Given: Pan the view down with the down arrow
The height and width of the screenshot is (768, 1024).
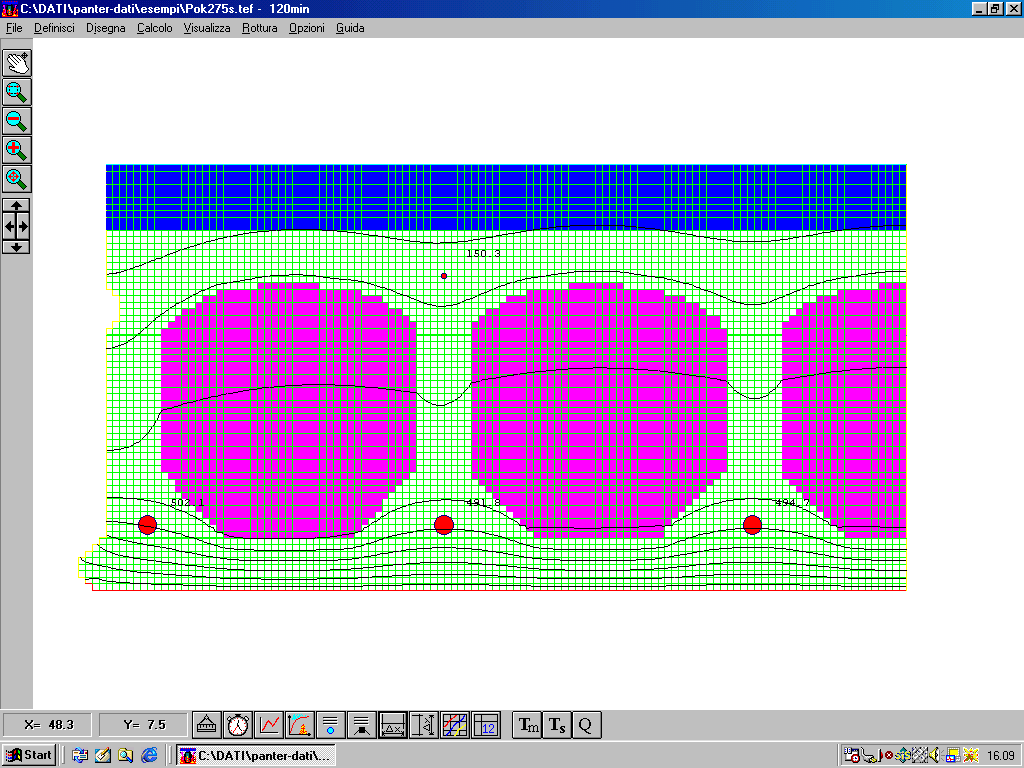Looking at the screenshot, I should pos(17,247).
